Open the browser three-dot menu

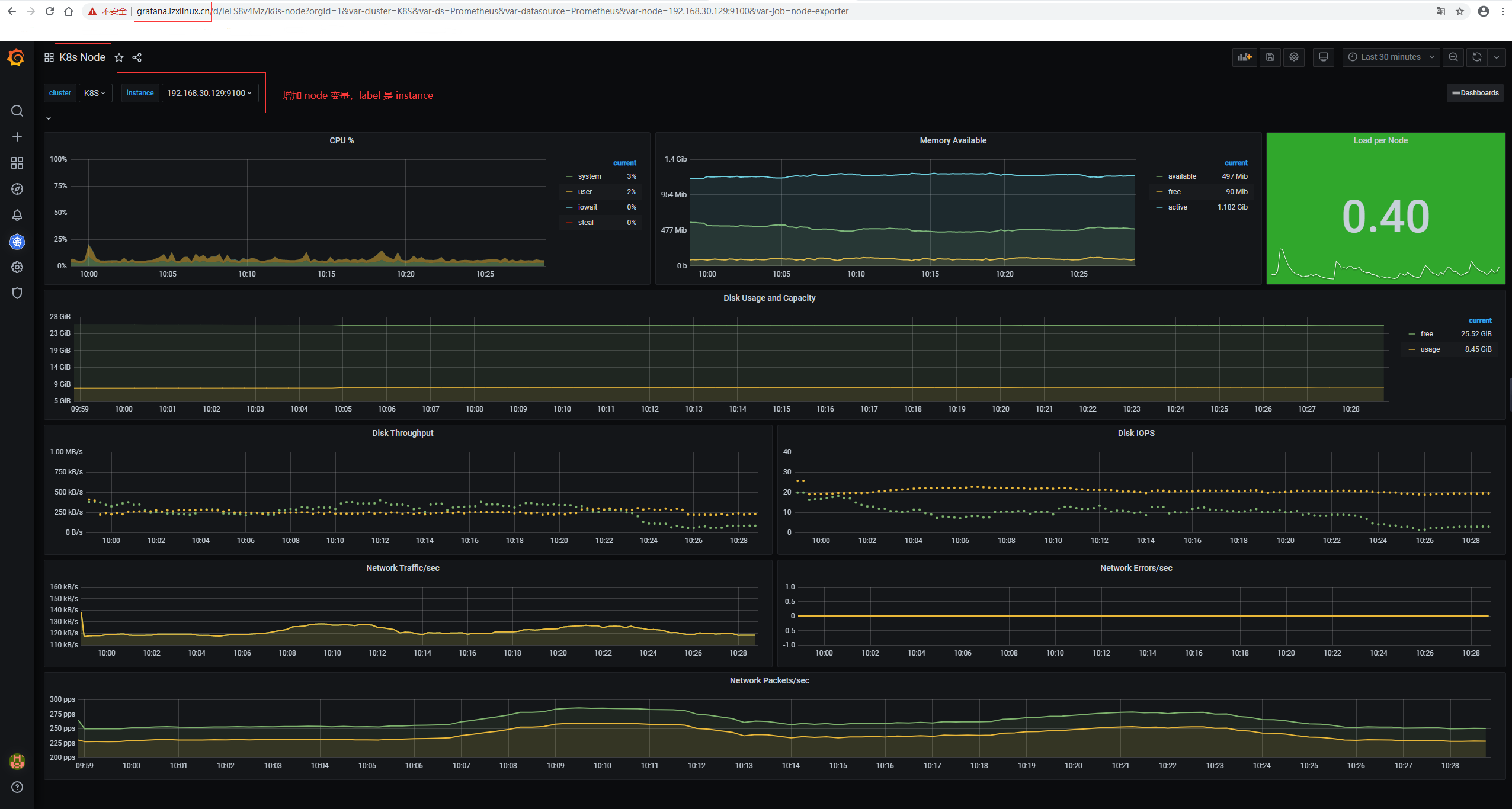pos(1503,11)
